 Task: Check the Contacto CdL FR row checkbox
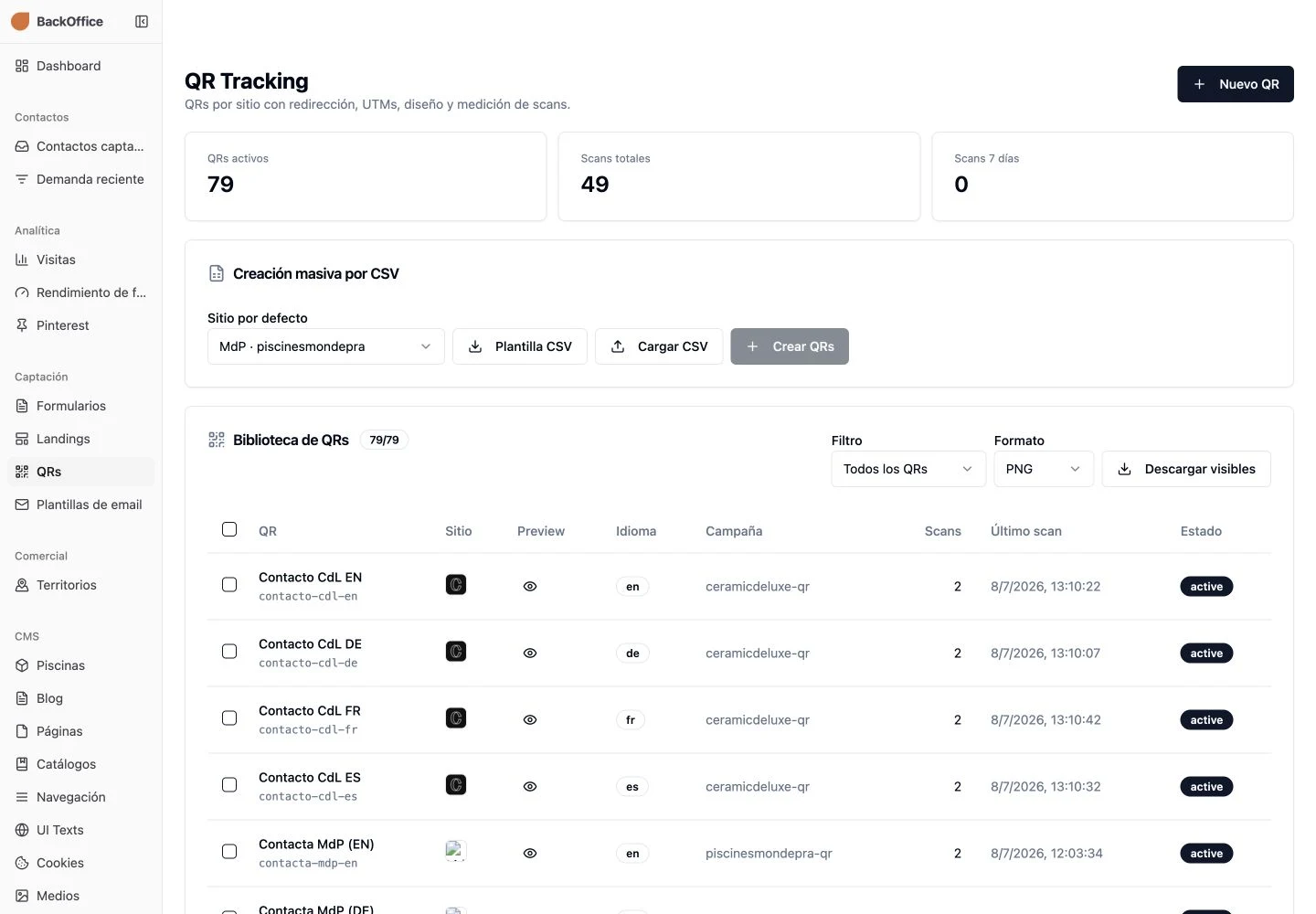click(x=229, y=718)
